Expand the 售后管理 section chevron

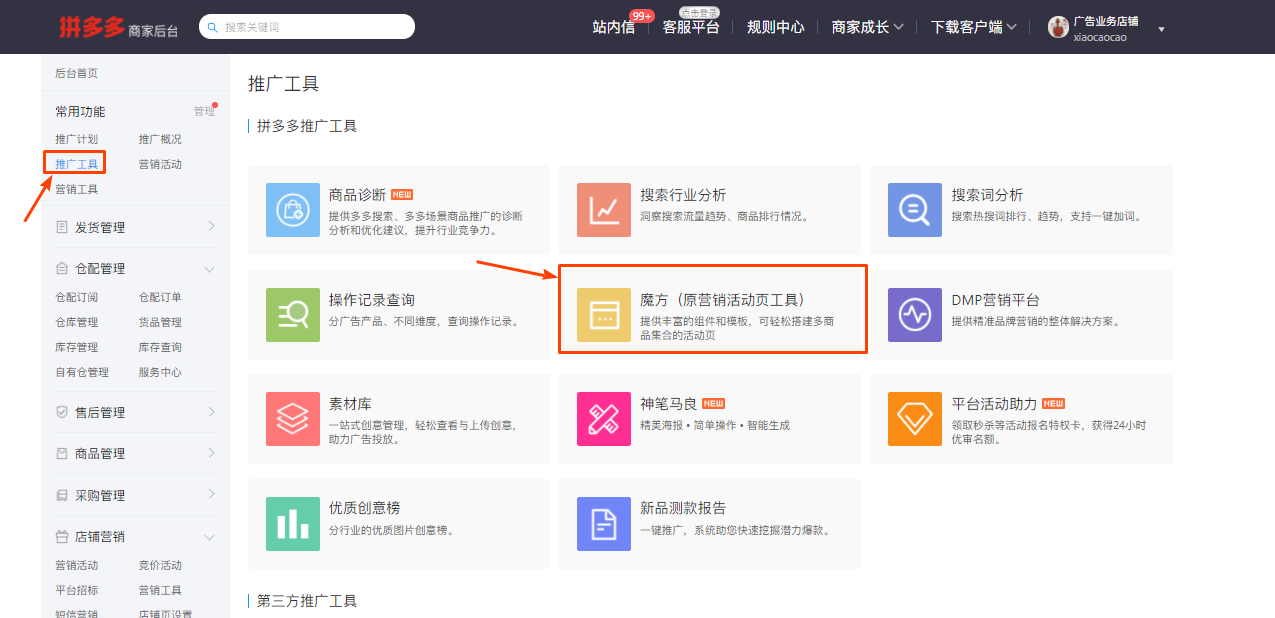[211, 412]
